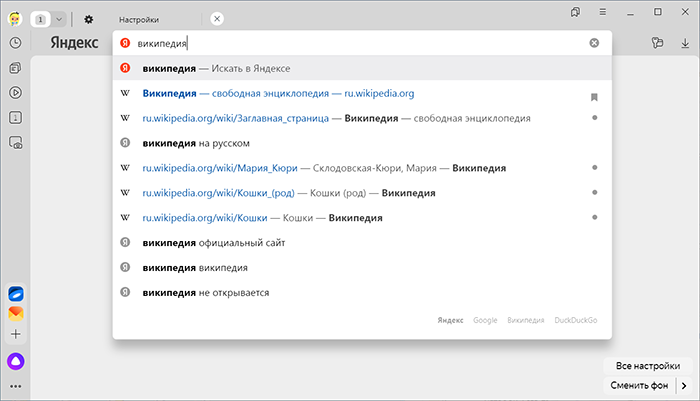Open the profile avatar icon
This screenshot has height=401, width=700.
click(15, 19)
